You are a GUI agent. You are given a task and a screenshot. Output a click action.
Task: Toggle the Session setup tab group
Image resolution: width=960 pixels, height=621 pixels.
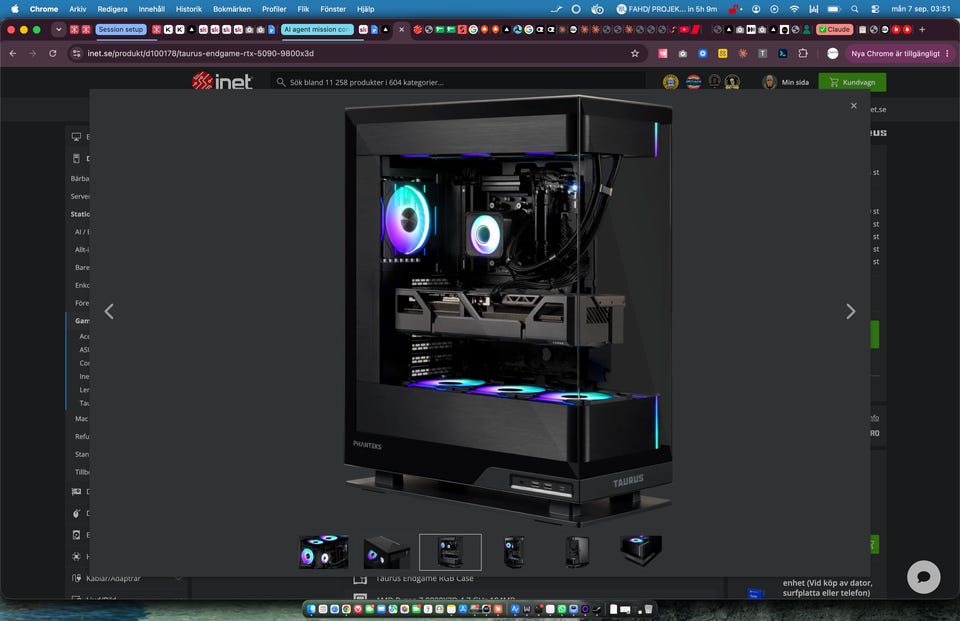tap(121, 29)
